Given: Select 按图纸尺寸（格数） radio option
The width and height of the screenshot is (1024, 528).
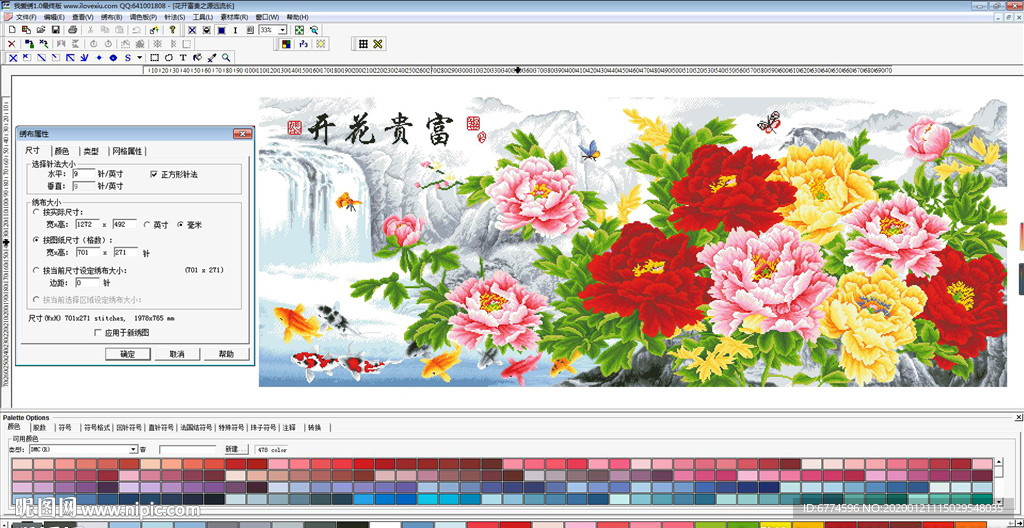Looking at the screenshot, I should tap(36, 240).
